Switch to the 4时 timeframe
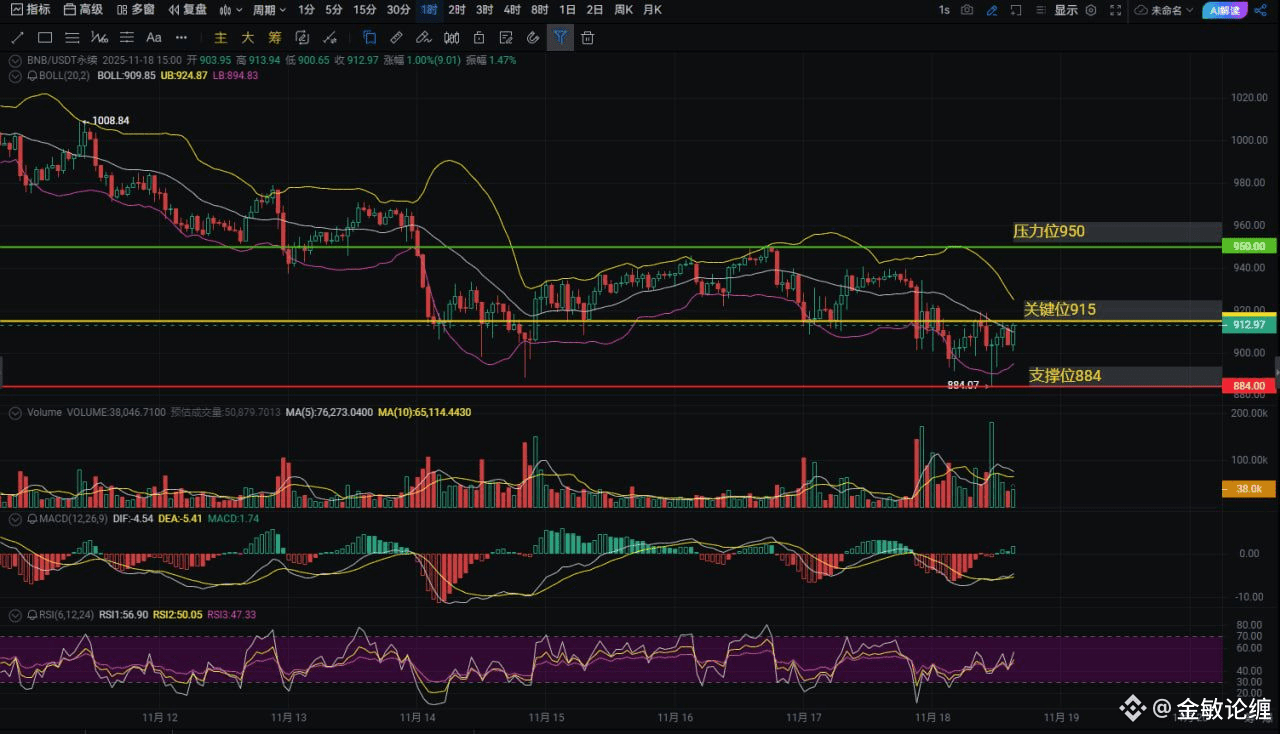Viewport: 1280px width, 734px height. pyautogui.click(x=512, y=10)
